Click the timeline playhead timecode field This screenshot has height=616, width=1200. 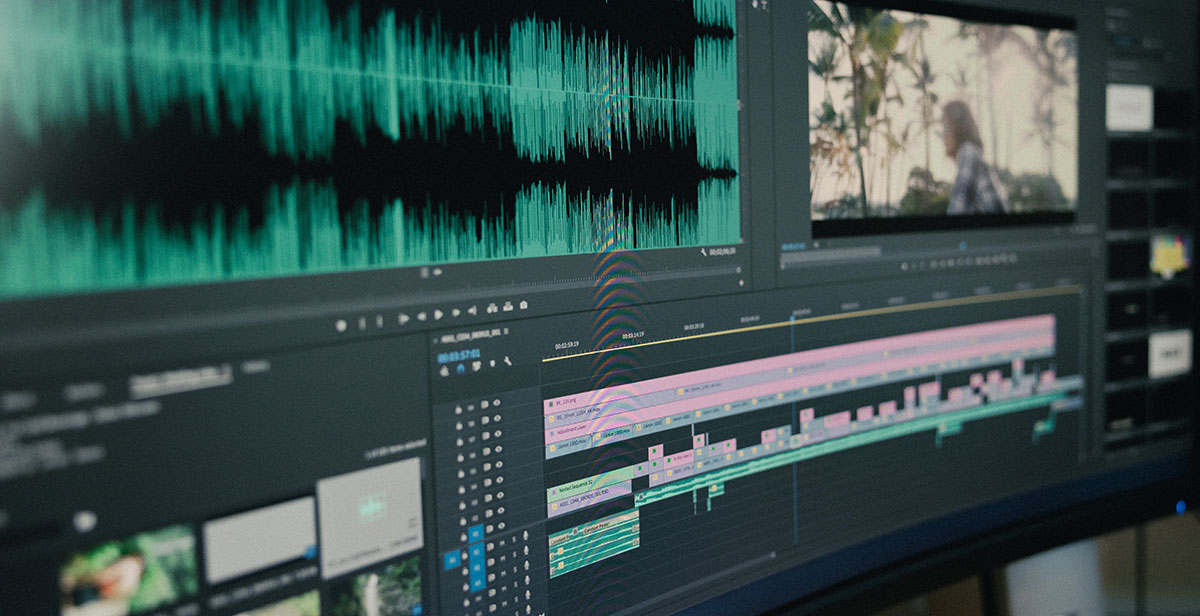click(458, 358)
